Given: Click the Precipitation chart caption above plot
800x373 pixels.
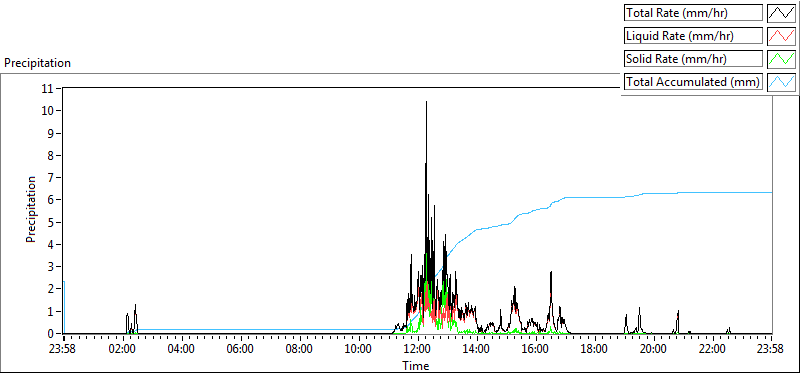Looking at the screenshot, I should tap(37, 63).
